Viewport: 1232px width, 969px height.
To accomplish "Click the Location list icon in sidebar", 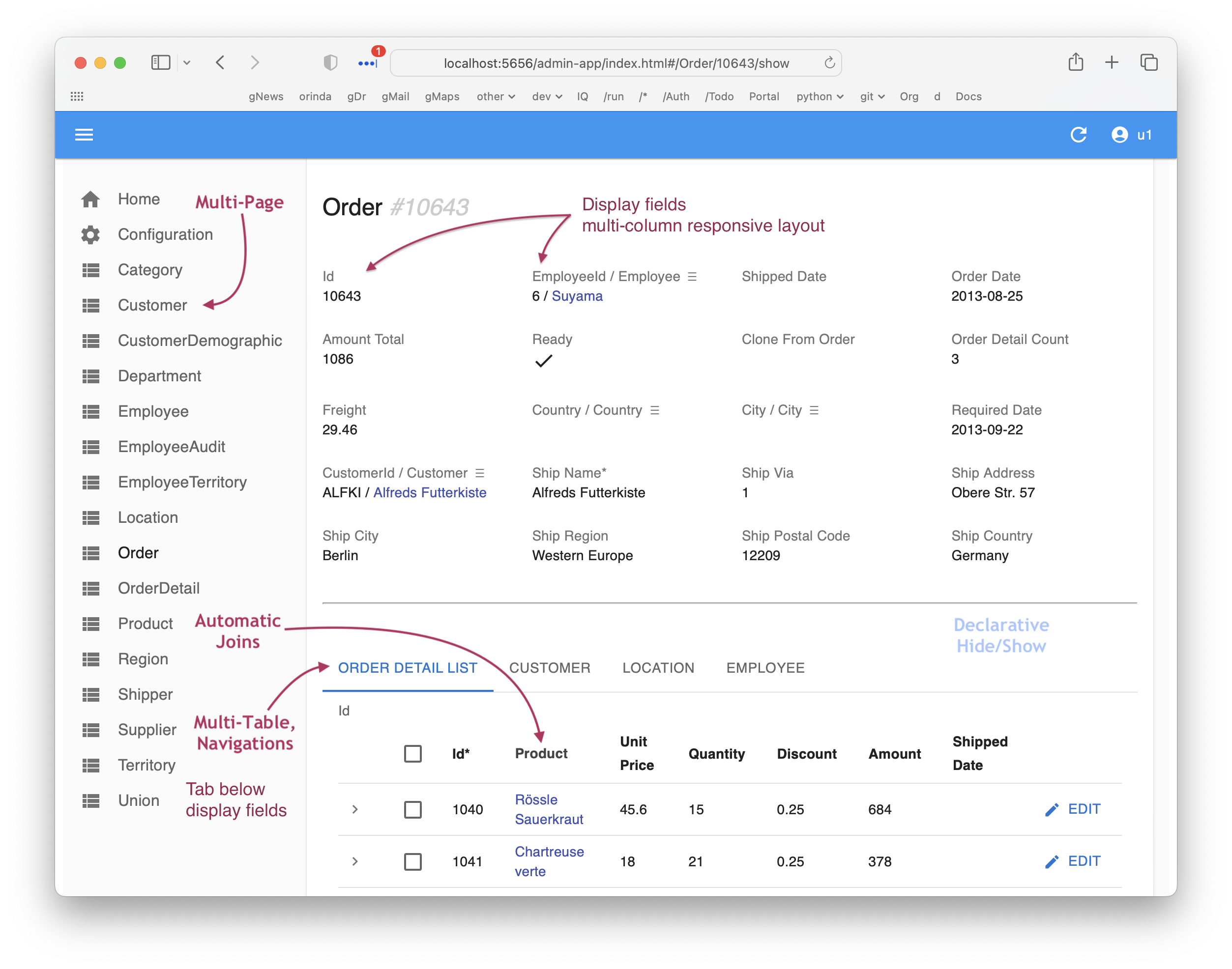I will pos(90,517).
